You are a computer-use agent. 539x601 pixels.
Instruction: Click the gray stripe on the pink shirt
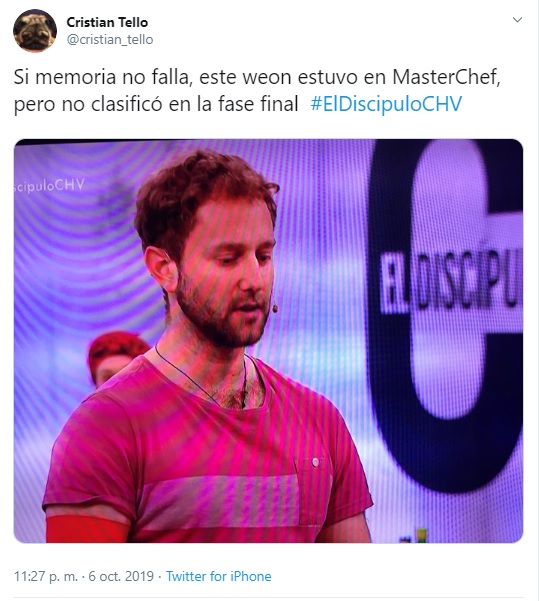pyautogui.click(x=219, y=501)
